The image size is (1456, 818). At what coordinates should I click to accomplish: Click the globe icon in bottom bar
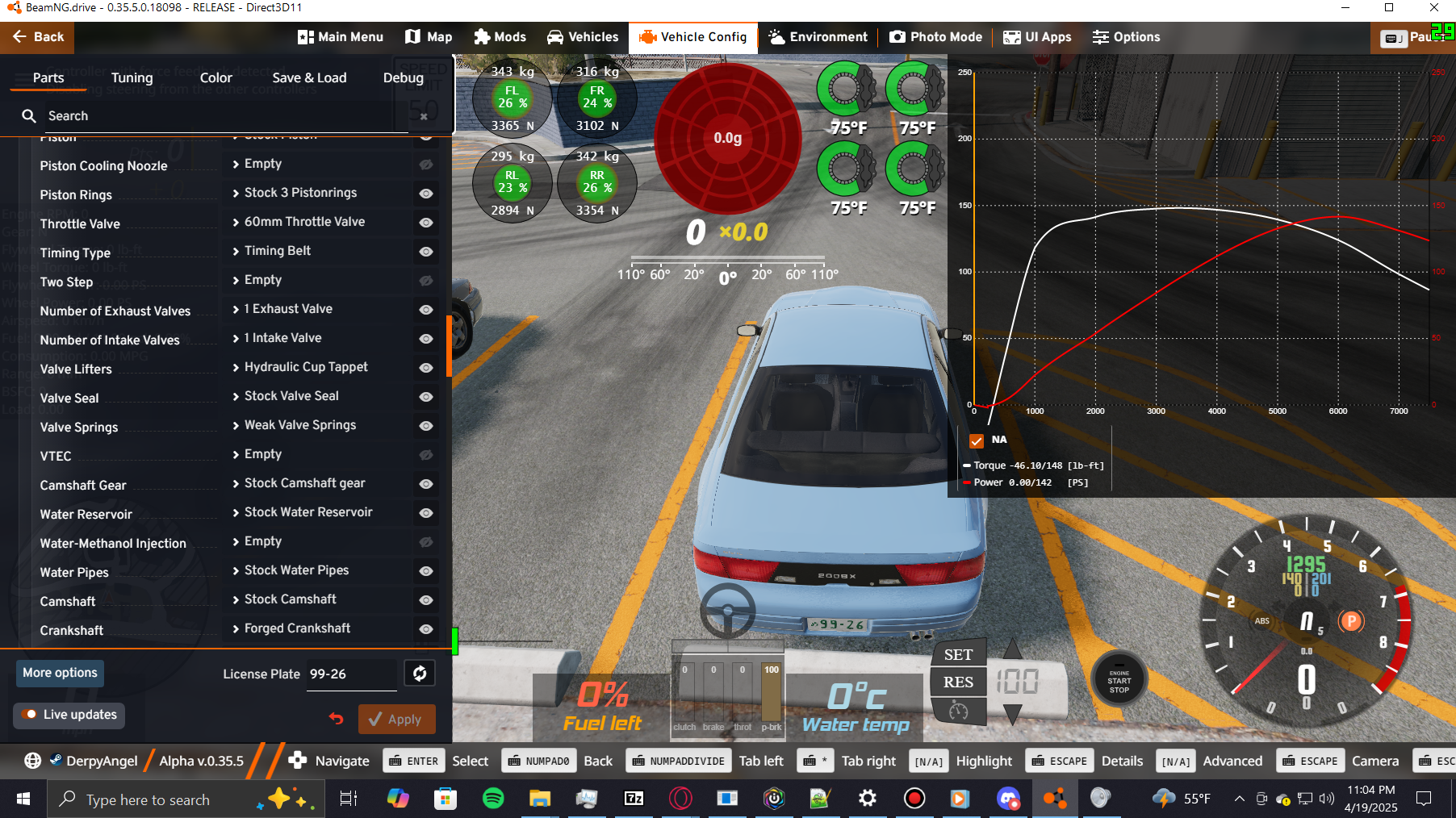click(32, 761)
